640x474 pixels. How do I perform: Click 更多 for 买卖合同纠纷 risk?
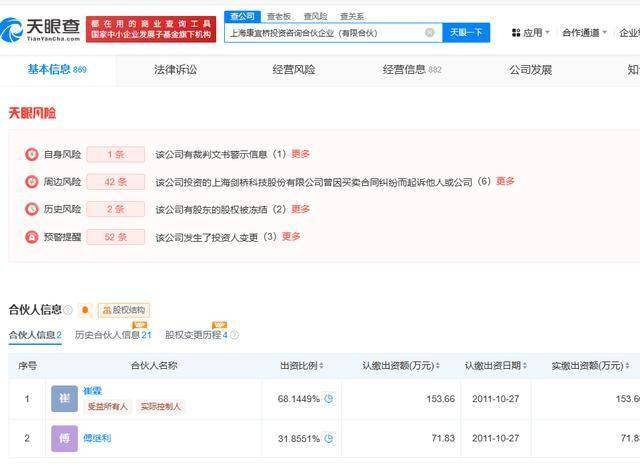tap(505, 181)
